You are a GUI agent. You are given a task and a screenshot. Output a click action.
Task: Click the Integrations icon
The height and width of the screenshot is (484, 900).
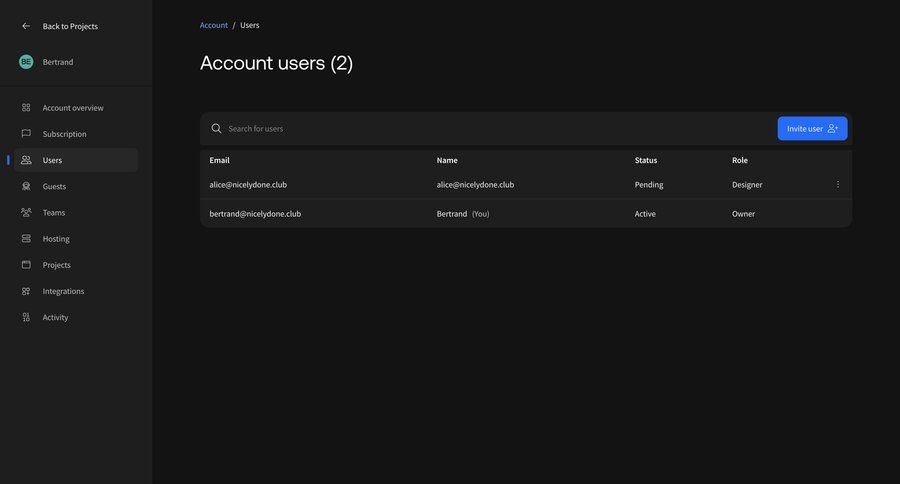pos(26,291)
